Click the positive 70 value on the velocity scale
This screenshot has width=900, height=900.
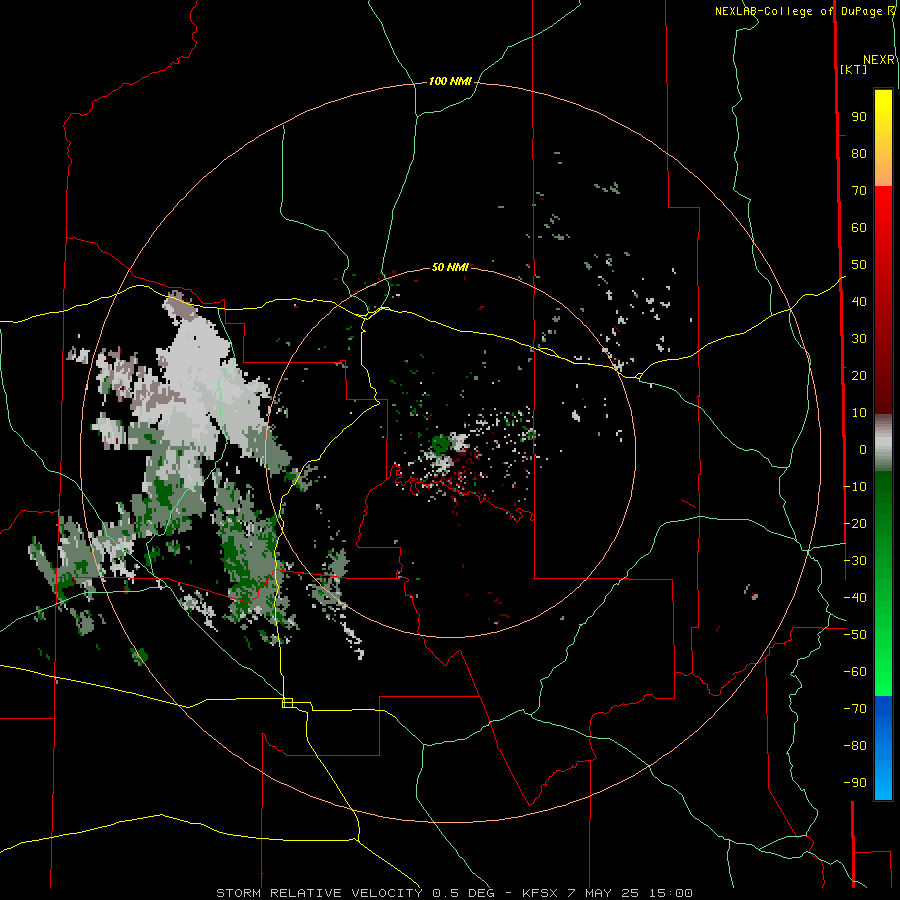859,191
